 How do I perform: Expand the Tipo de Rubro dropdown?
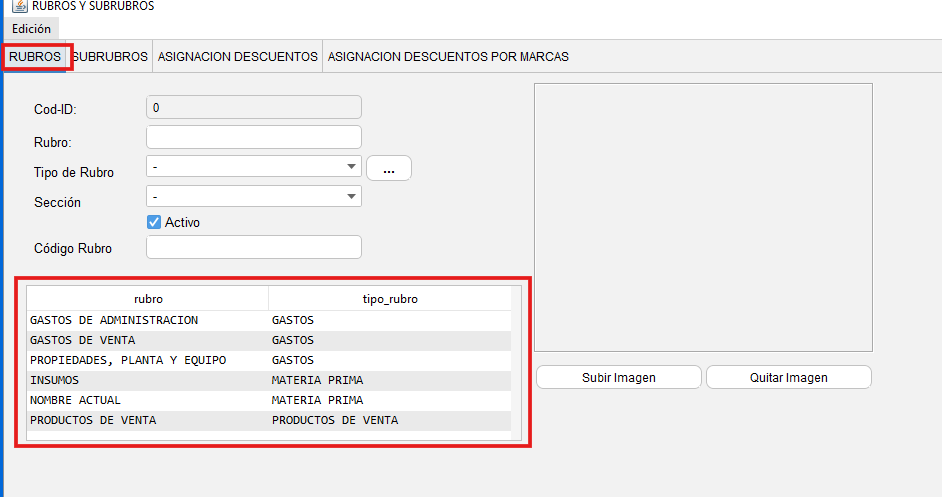(351, 167)
